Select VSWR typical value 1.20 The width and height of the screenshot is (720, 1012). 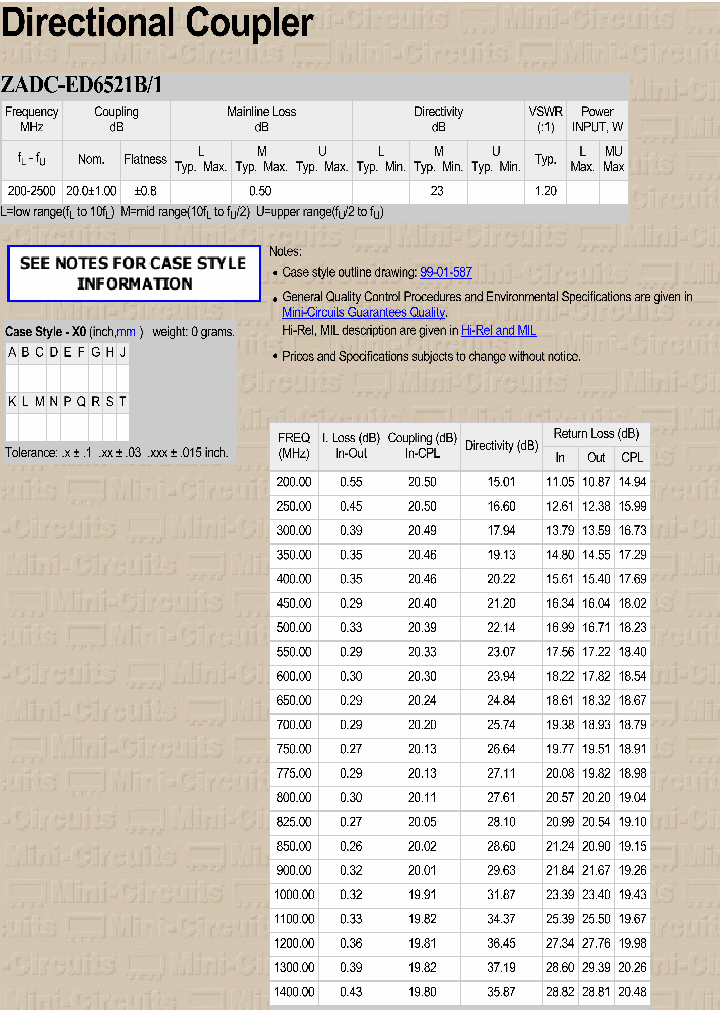(x=546, y=191)
